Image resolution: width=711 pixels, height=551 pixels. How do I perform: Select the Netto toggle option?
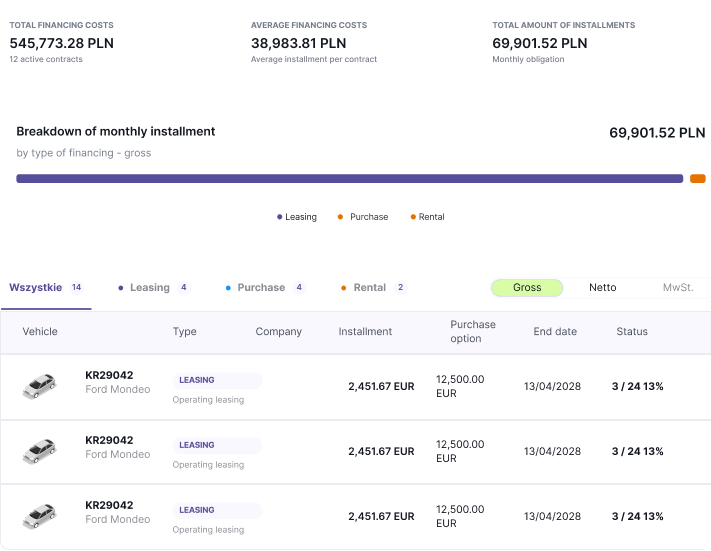pyautogui.click(x=603, y=288)
